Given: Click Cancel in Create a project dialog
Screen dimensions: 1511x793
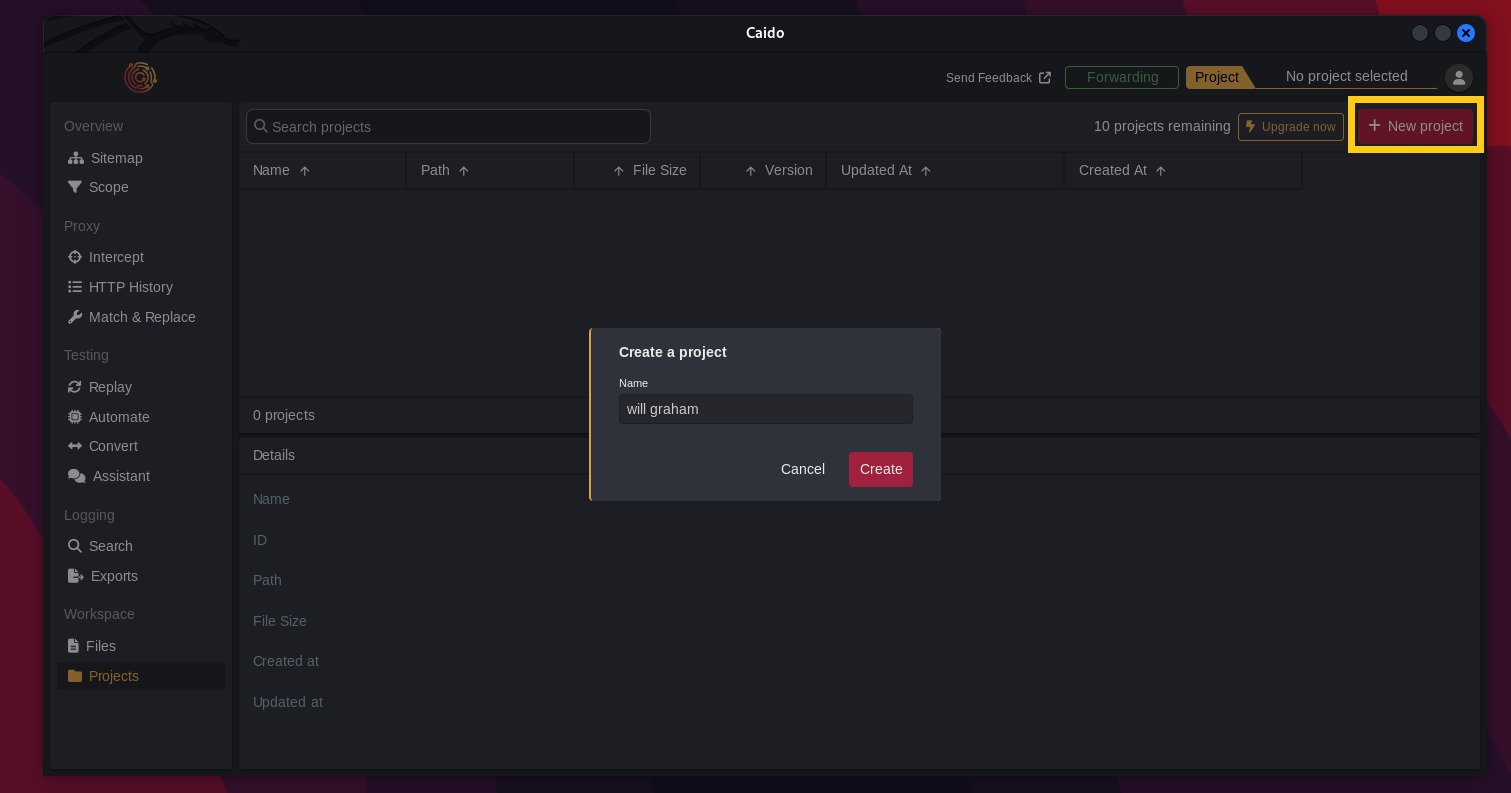Looking at the screenshot, I should [803, 469].
